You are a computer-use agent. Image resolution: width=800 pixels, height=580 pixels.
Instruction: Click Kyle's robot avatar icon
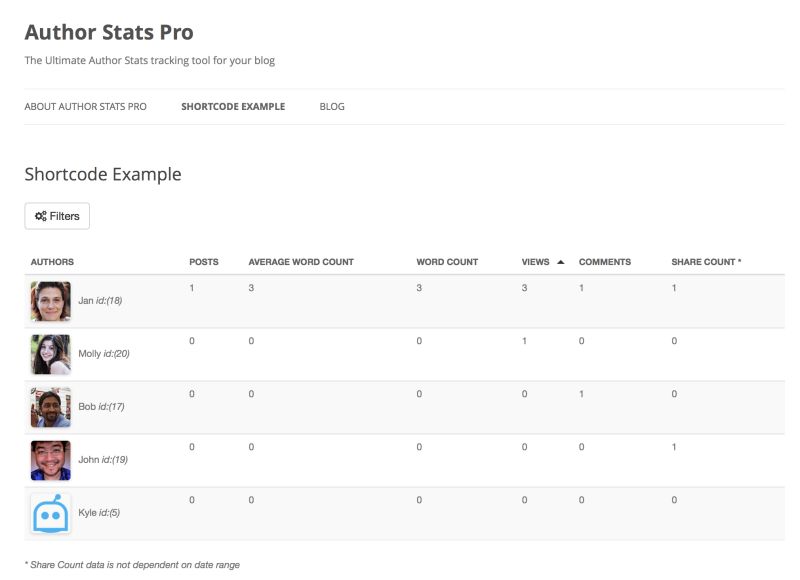pos(51,513)
